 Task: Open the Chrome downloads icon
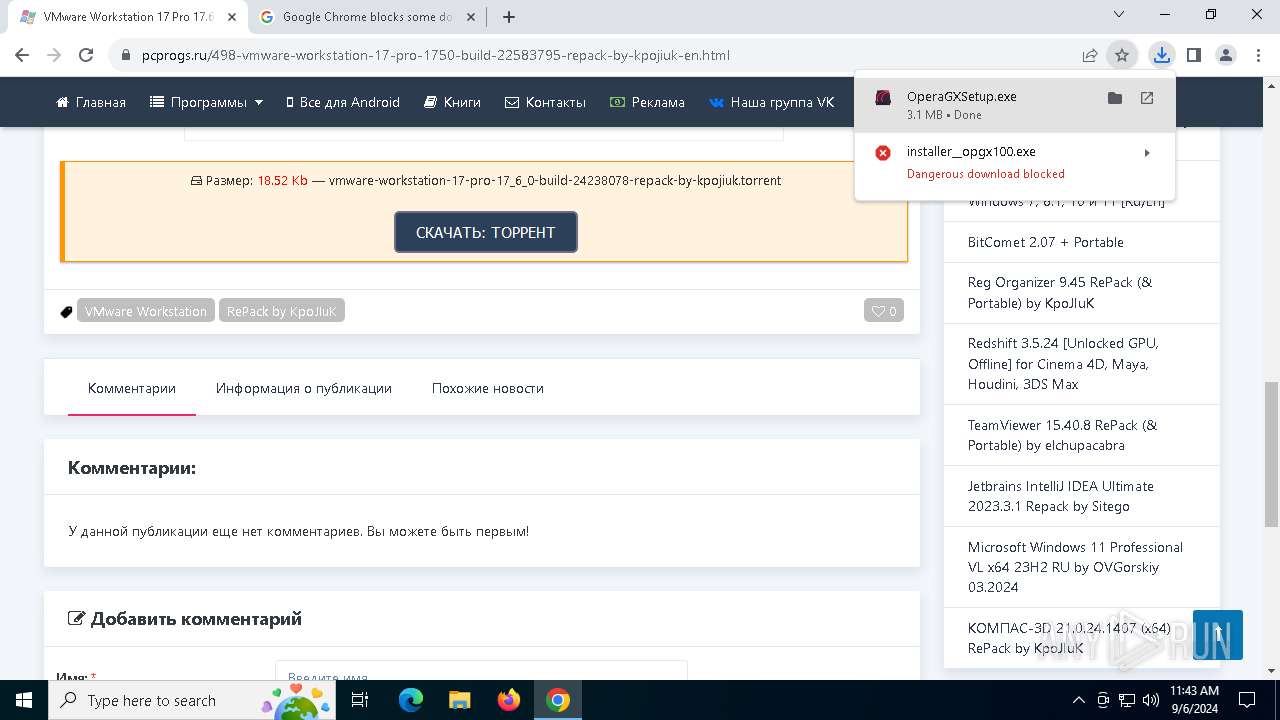coord(1161,55)
